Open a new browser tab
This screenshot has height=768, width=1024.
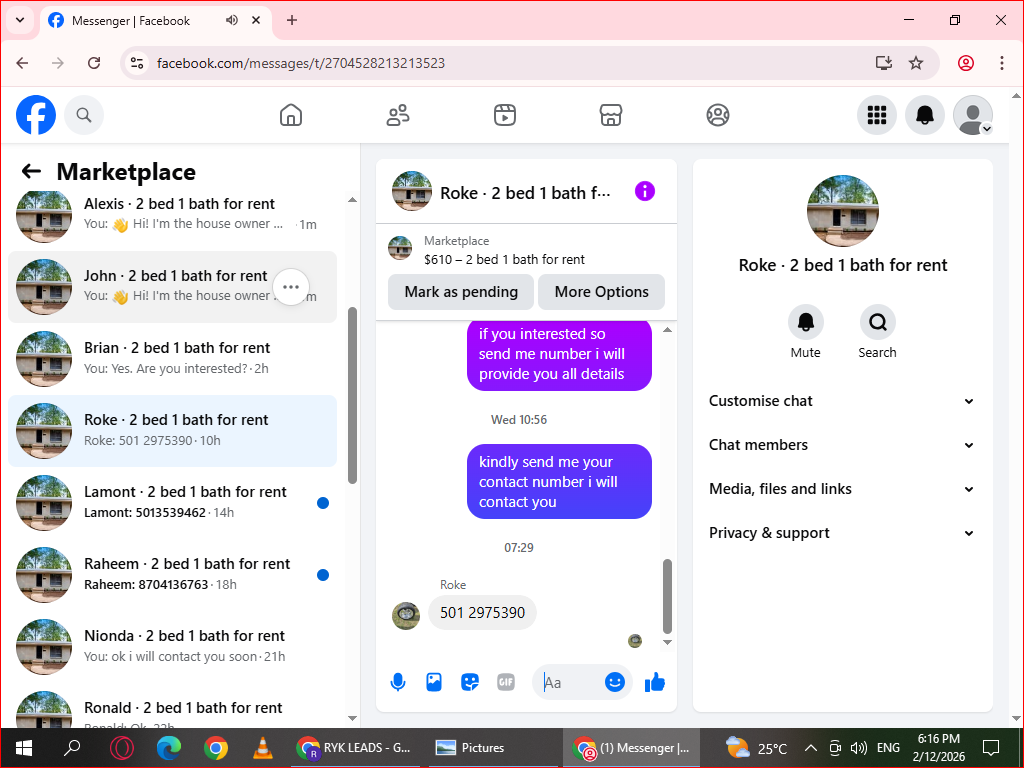tap(292, 20)
